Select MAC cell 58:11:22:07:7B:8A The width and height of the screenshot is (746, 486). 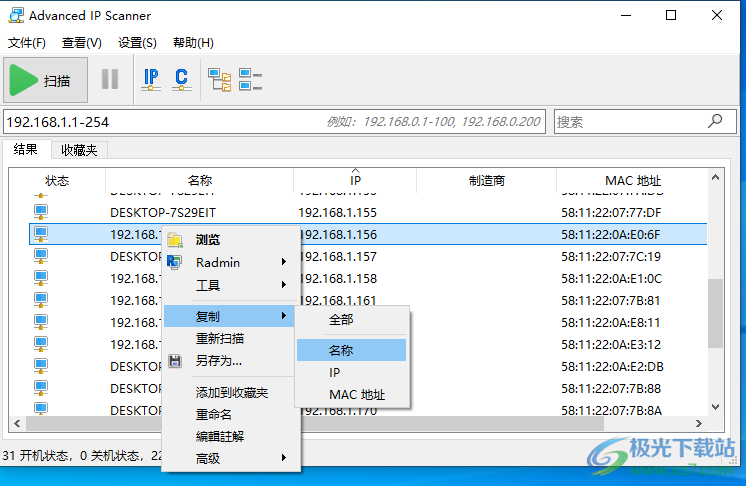pyautogui.click(x=611, y=410)
